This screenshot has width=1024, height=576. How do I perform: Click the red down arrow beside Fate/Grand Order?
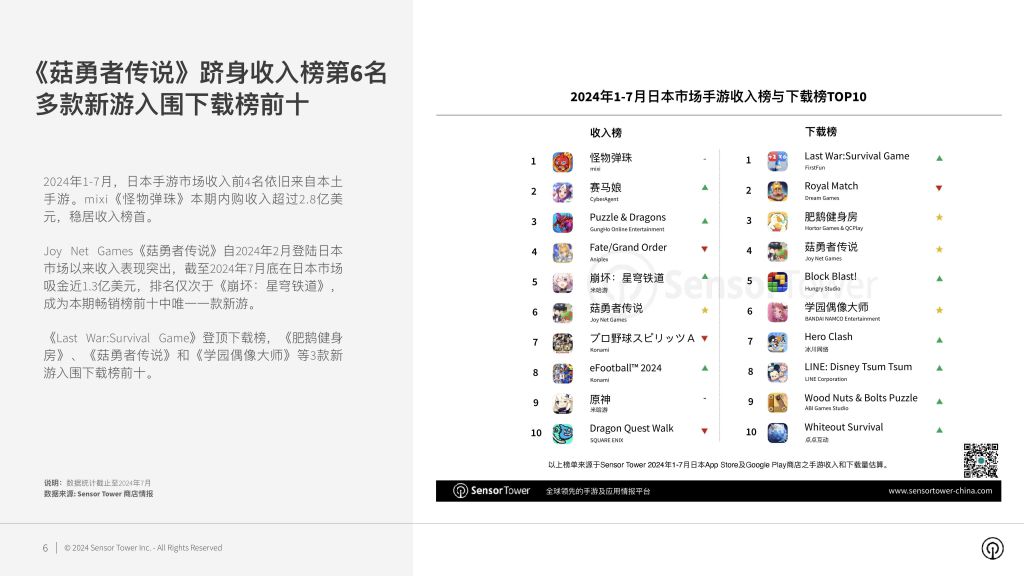705,249
